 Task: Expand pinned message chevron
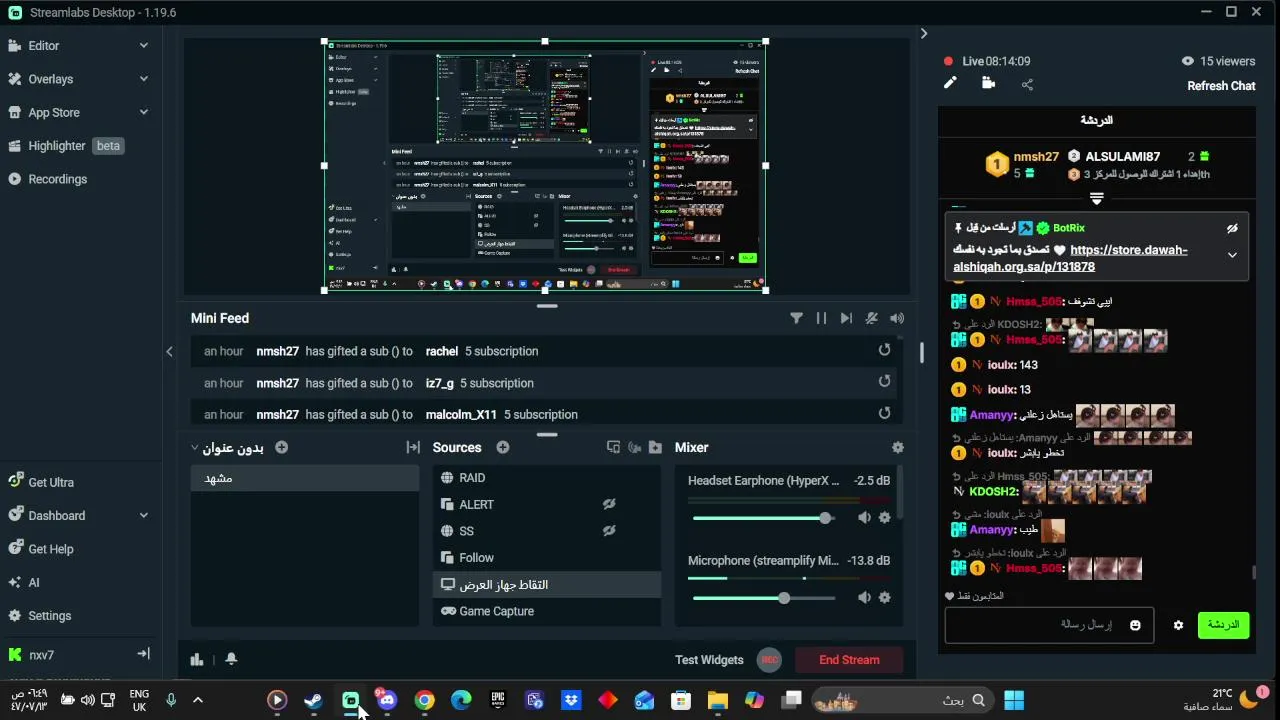coord(1232,255)
